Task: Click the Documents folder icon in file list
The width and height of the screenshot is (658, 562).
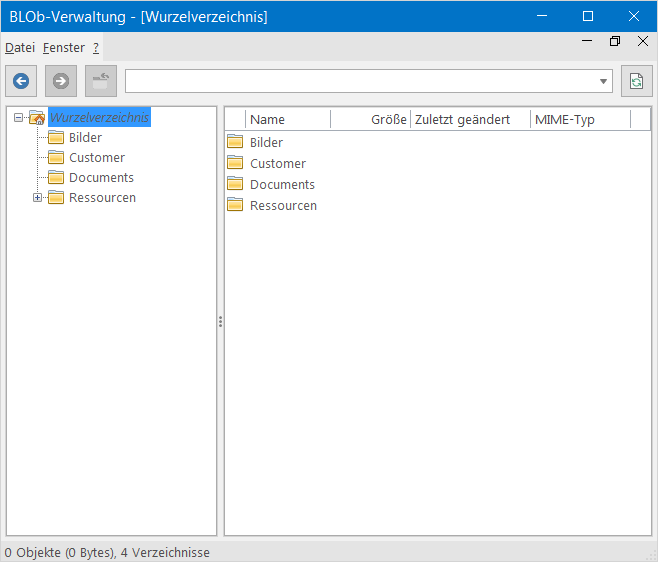Action: coord(236,184)
